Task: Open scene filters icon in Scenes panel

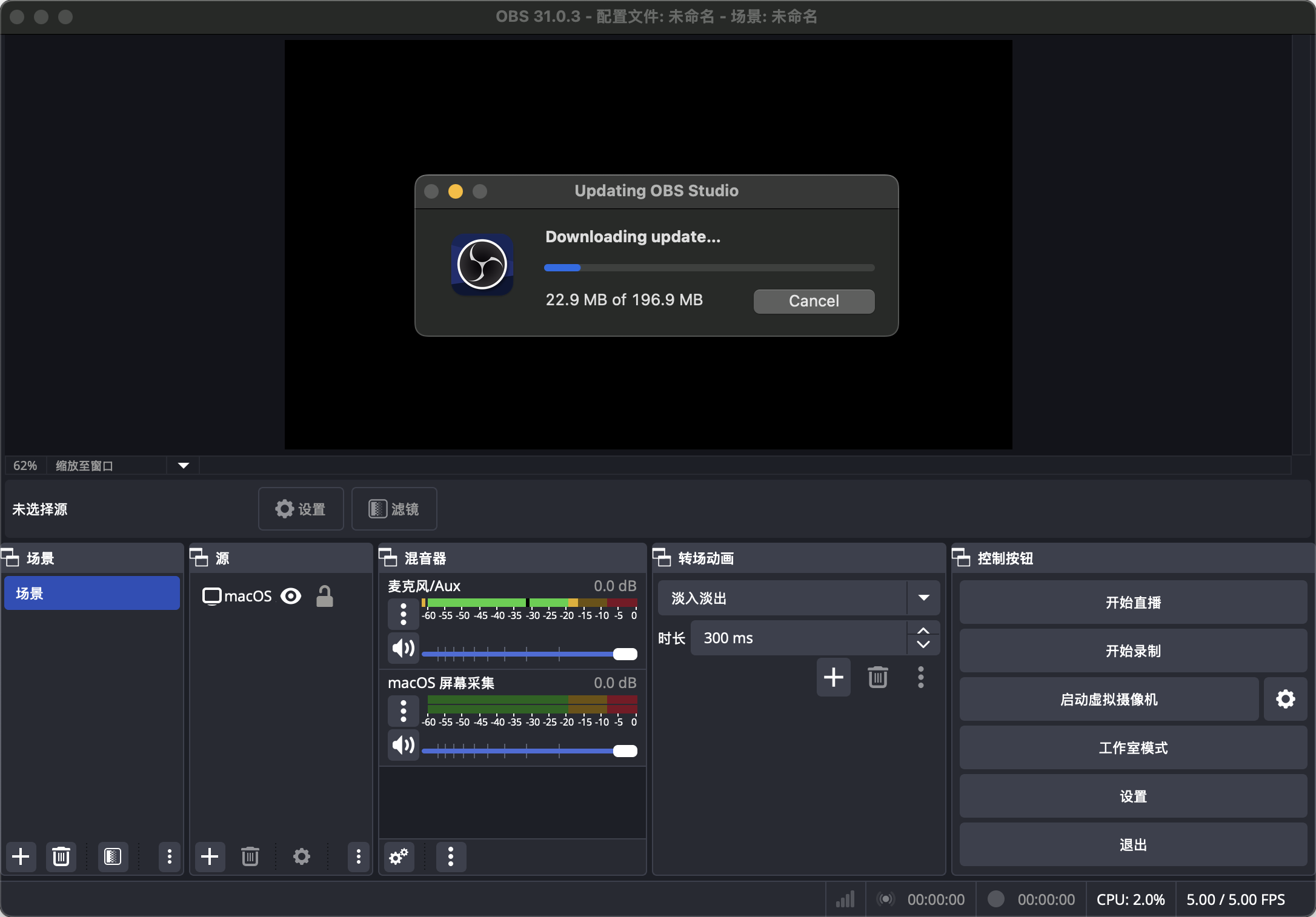Action: tap(113, 856)
